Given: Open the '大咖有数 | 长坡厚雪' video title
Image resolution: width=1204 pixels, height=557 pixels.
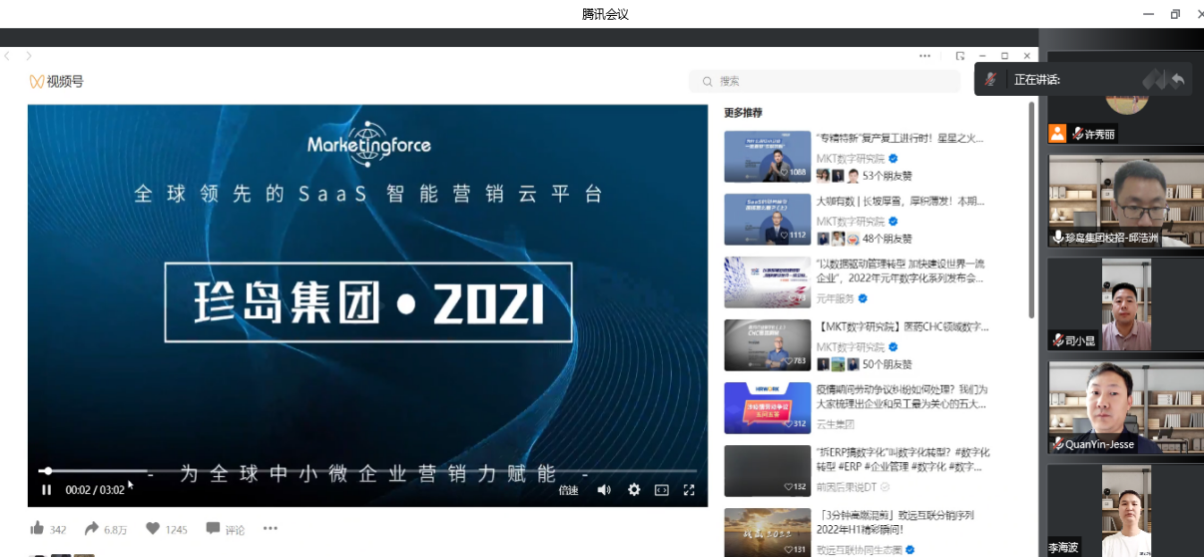Looking at the screenshot, I should point(902,200).
